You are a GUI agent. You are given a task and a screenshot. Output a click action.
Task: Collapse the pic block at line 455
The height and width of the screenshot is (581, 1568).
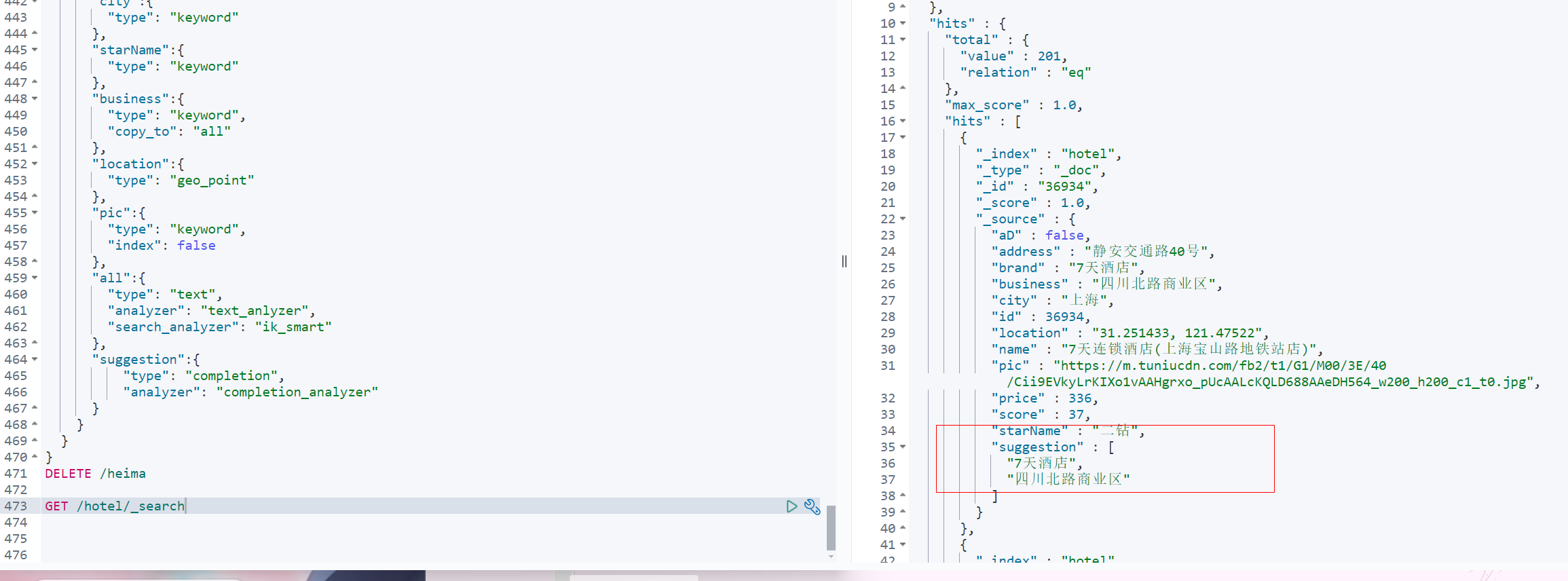pos(35,212)
